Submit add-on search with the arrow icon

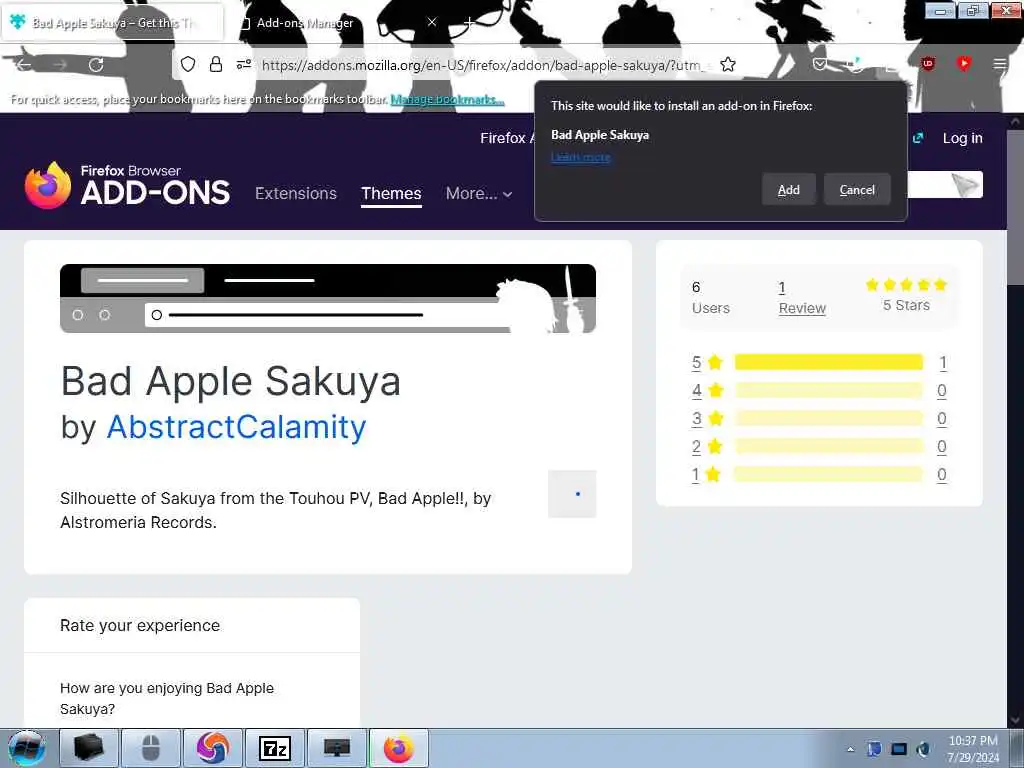pyautogui.click(x=965, y=185)
